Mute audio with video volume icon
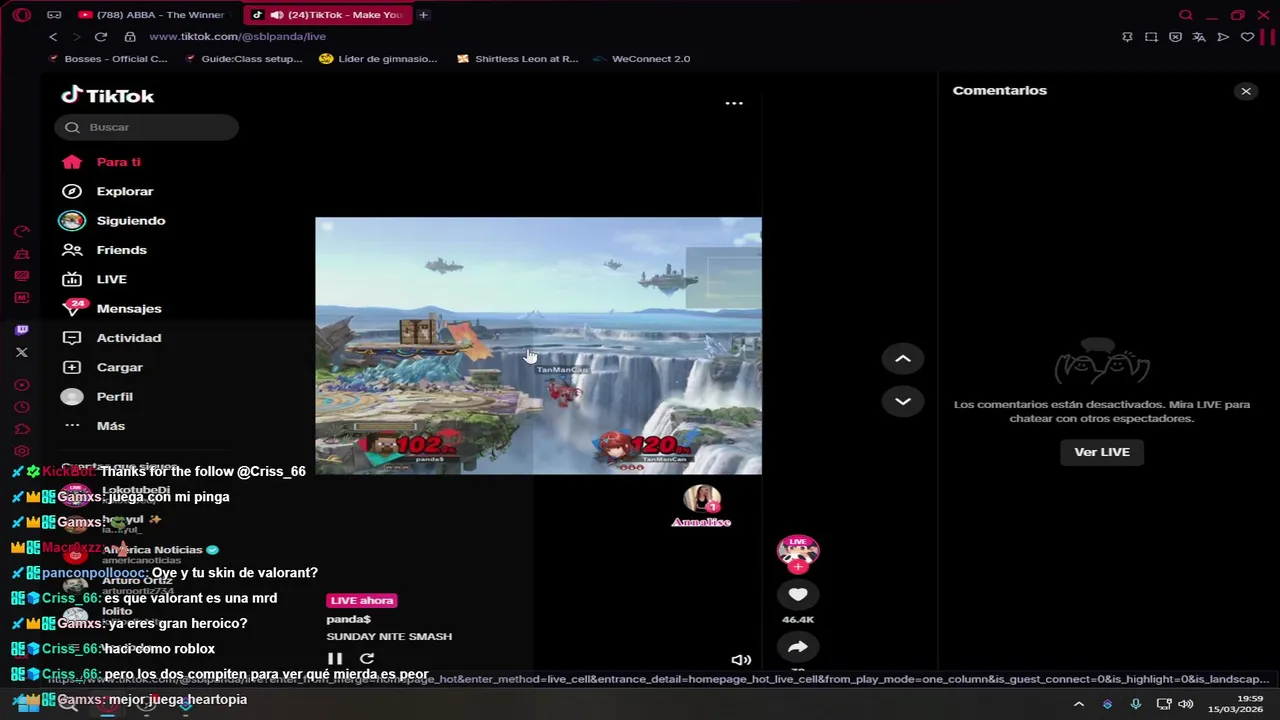The image size is (1280, 720). click(x=741, y=660)
